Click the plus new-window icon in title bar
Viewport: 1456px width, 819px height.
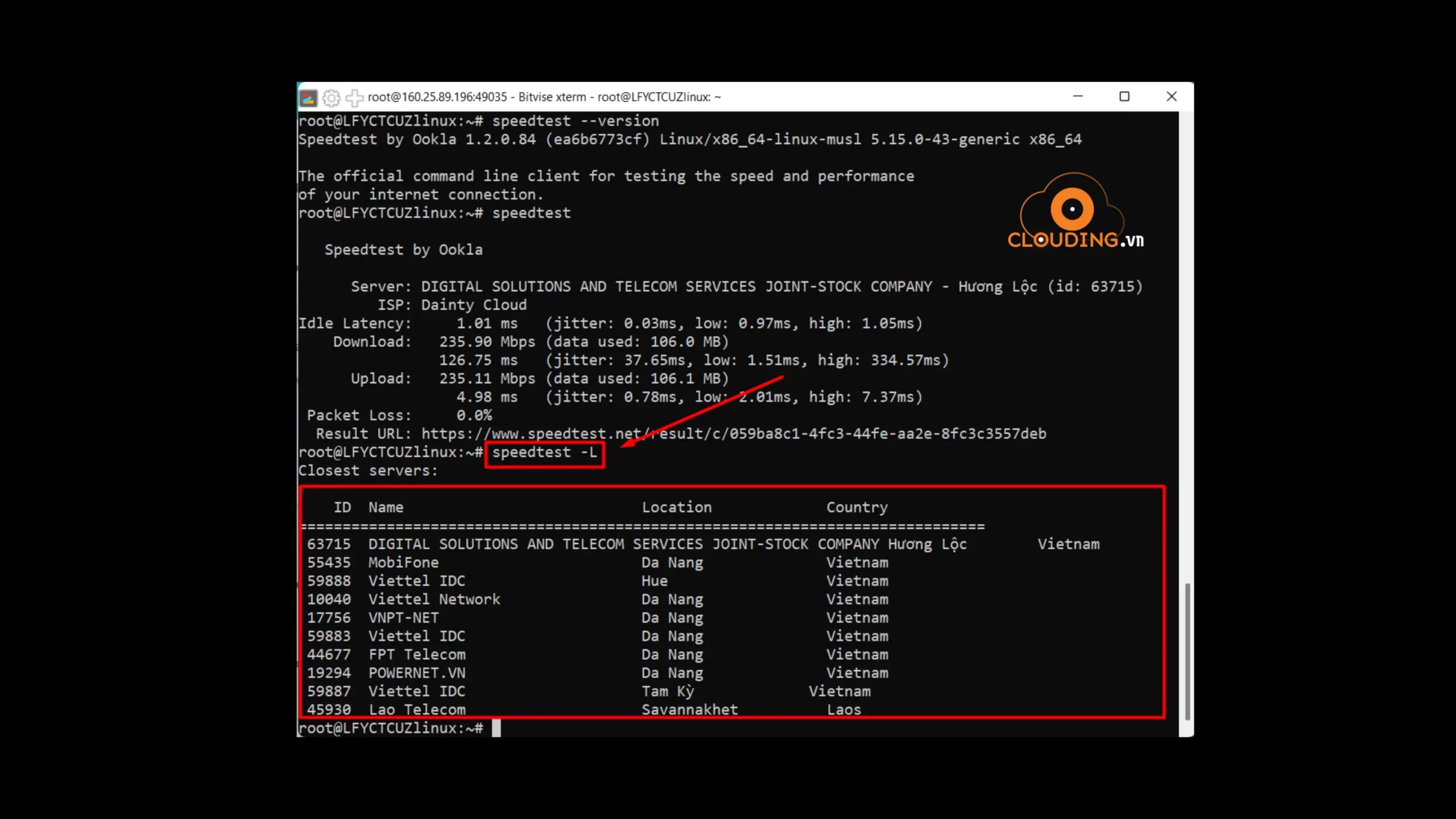(354, 98)
